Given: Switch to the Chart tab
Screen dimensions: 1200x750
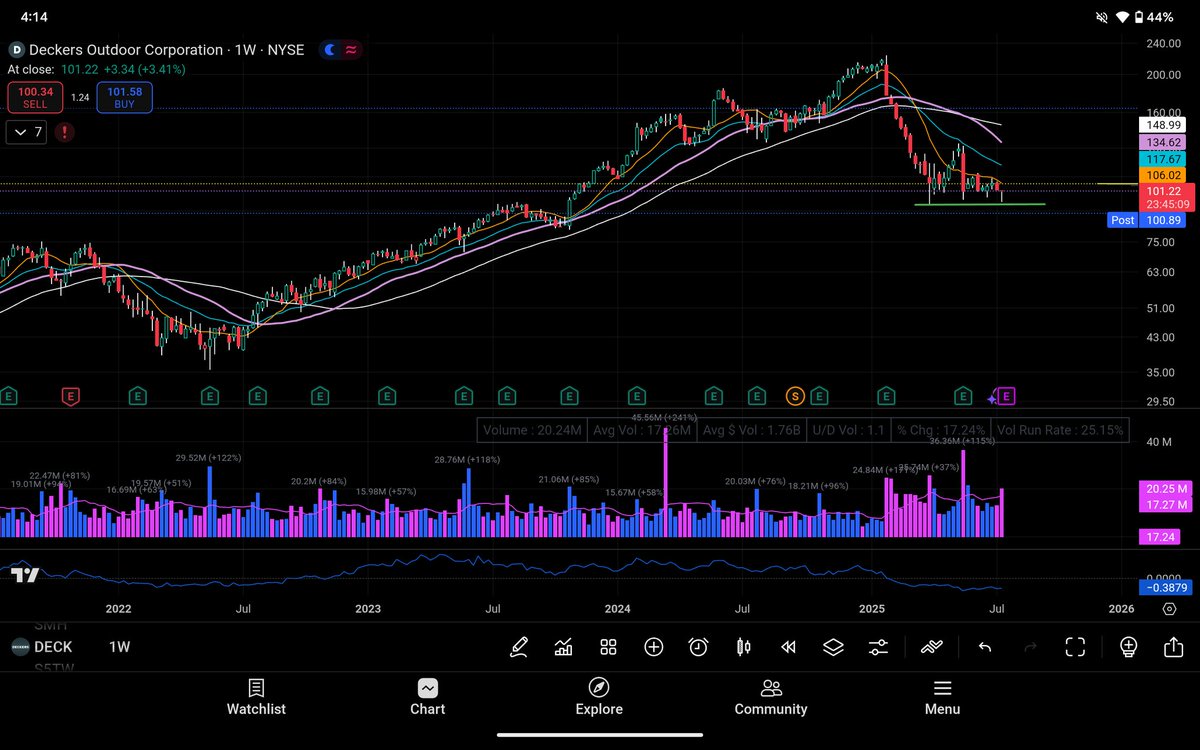Looking at the screenshot, I should (x=427, y=698).
